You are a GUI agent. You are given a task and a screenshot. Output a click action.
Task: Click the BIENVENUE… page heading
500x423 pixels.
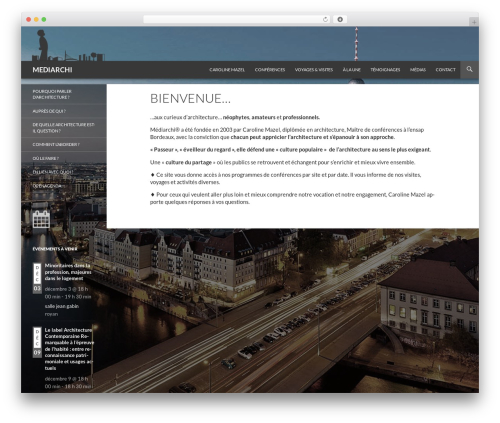click(x=190, y=99)
